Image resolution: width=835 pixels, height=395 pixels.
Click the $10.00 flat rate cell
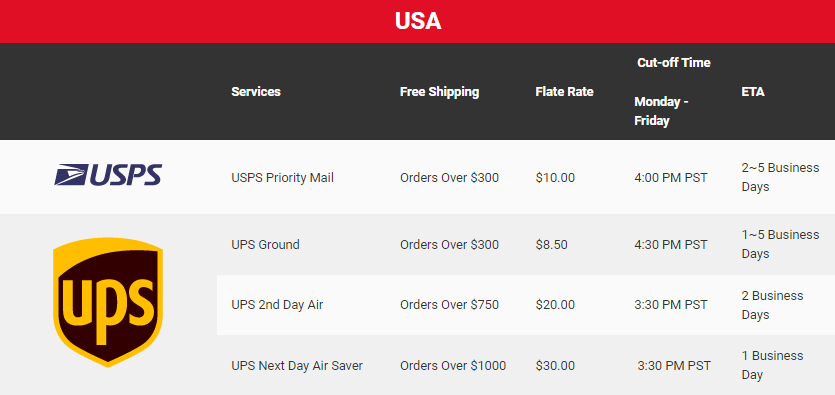(555, 178)
